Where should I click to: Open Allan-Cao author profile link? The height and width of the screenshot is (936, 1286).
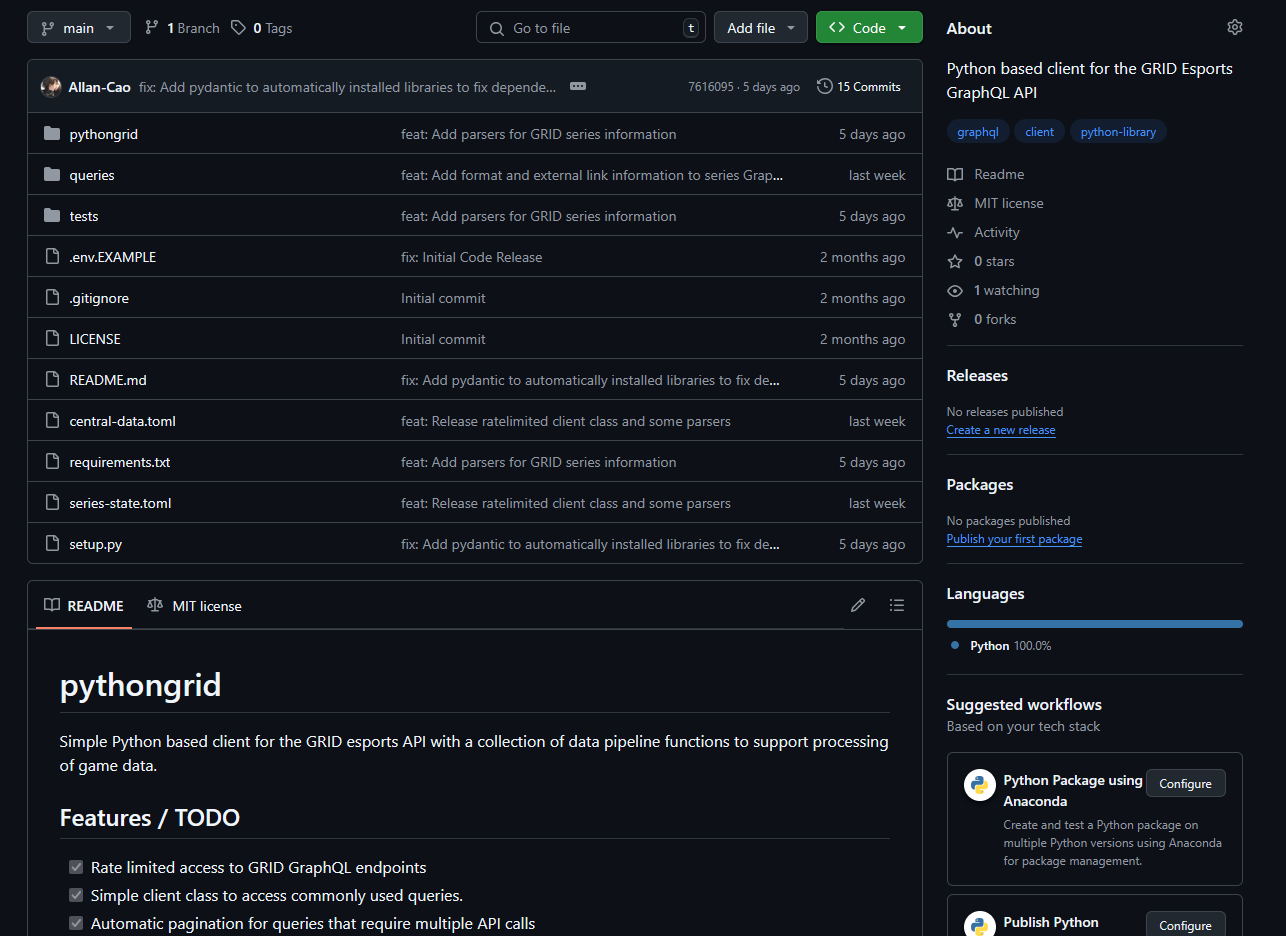click(100, 87)
